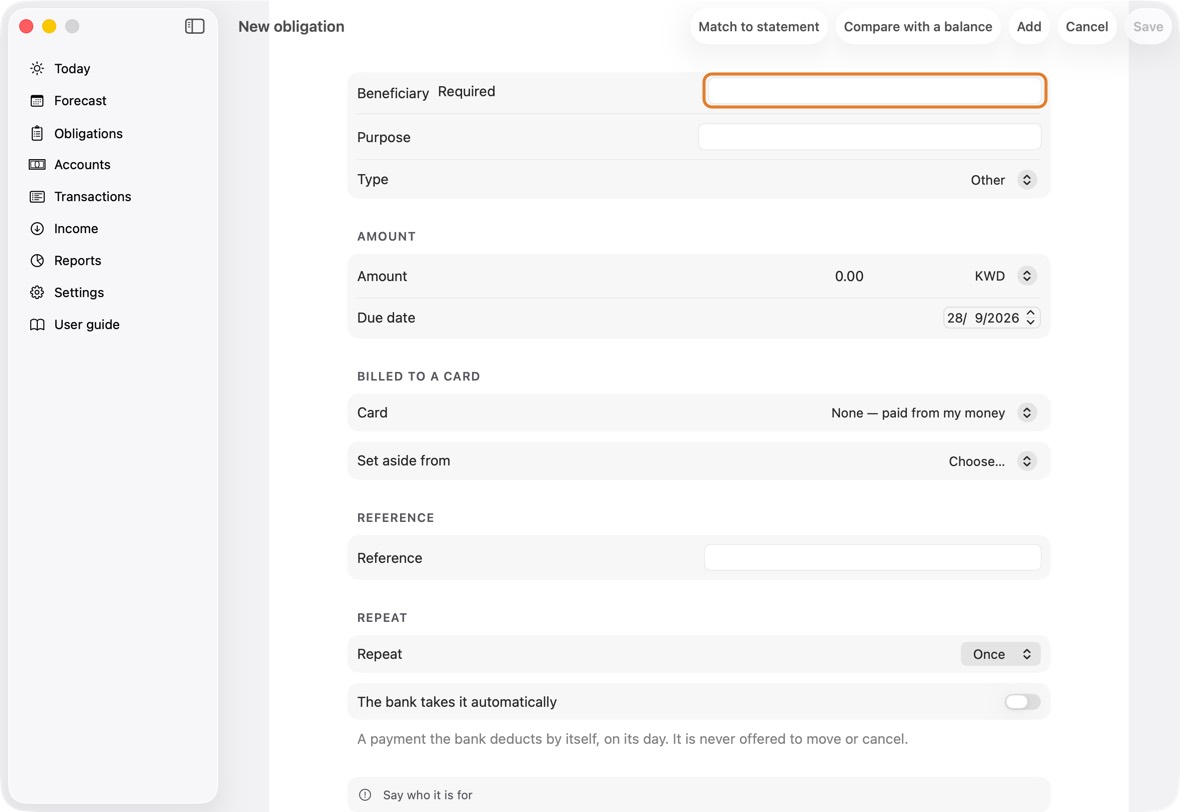This screenshot has height=812, width=1180.
Task: Click the Due date stepper arrows
Action: pyautogui.click(x=1031, y=318)
